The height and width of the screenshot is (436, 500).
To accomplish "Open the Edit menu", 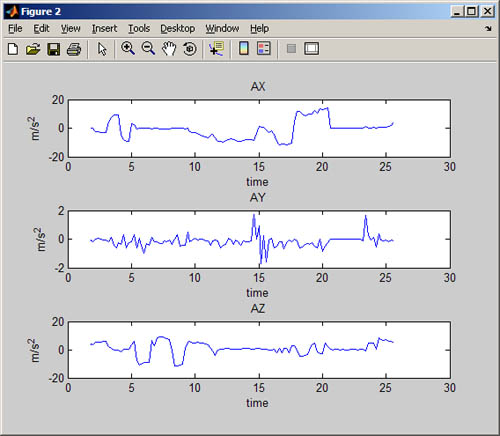I will [41, 29].
